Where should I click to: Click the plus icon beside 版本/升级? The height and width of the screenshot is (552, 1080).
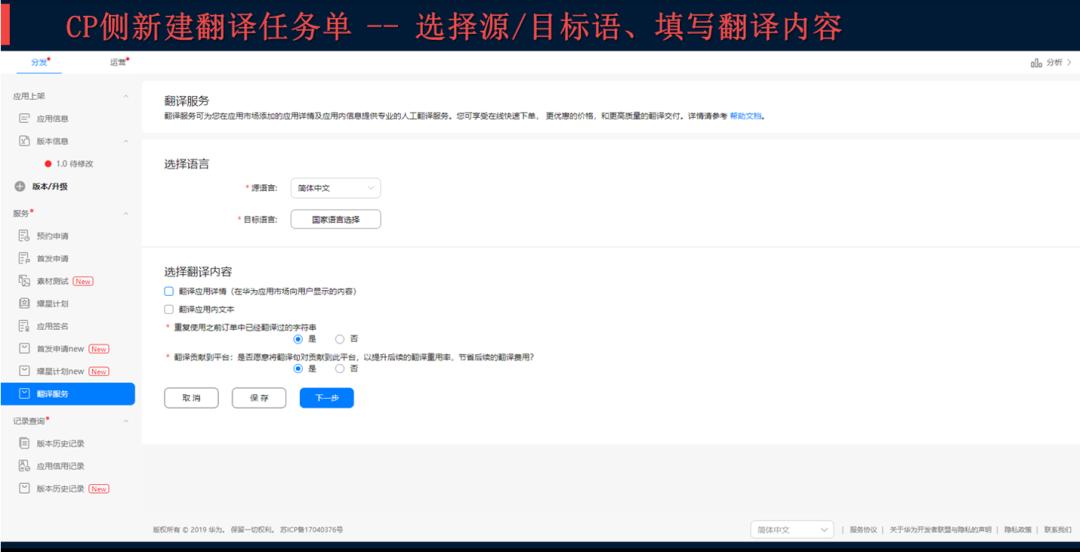click(x=20, y=187)
